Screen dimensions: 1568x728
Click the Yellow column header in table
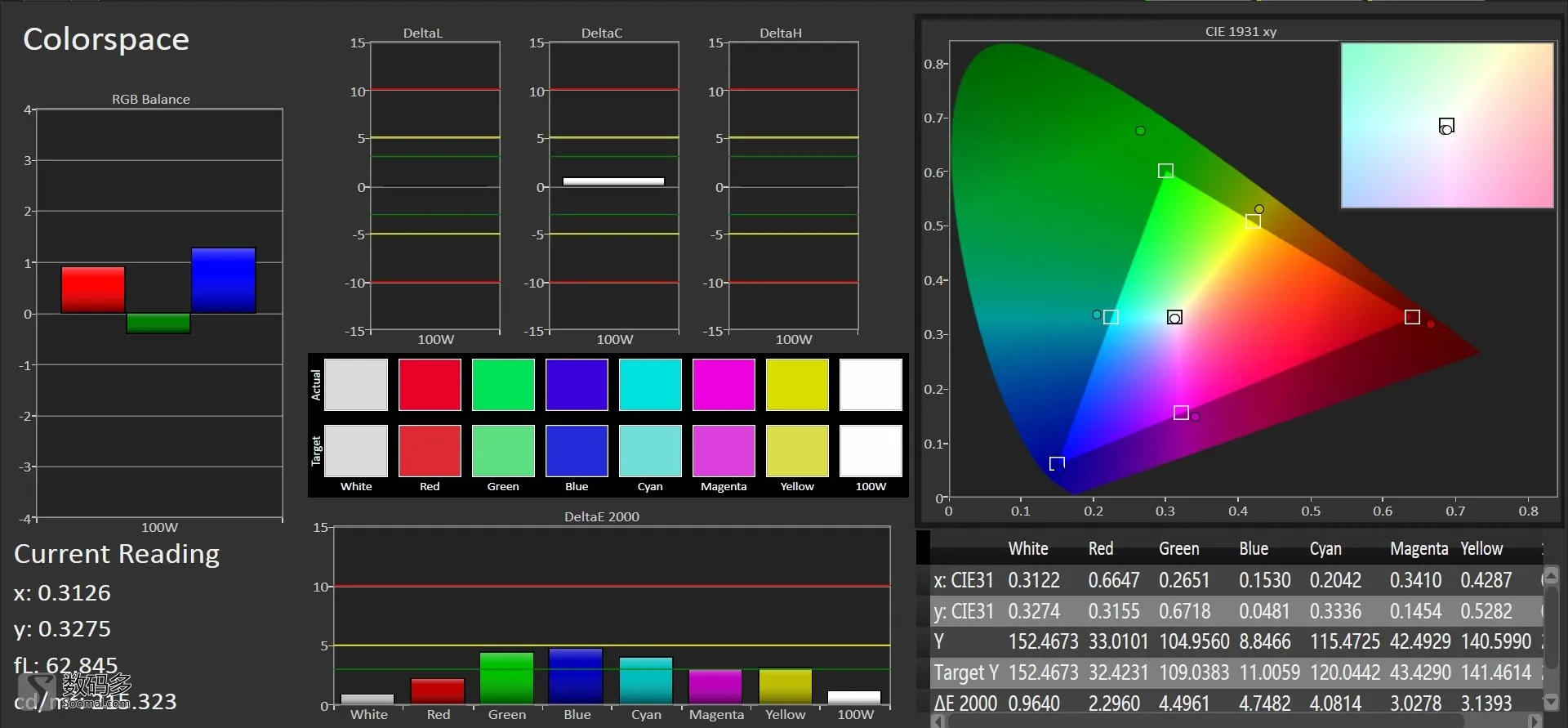[1481, 549]
